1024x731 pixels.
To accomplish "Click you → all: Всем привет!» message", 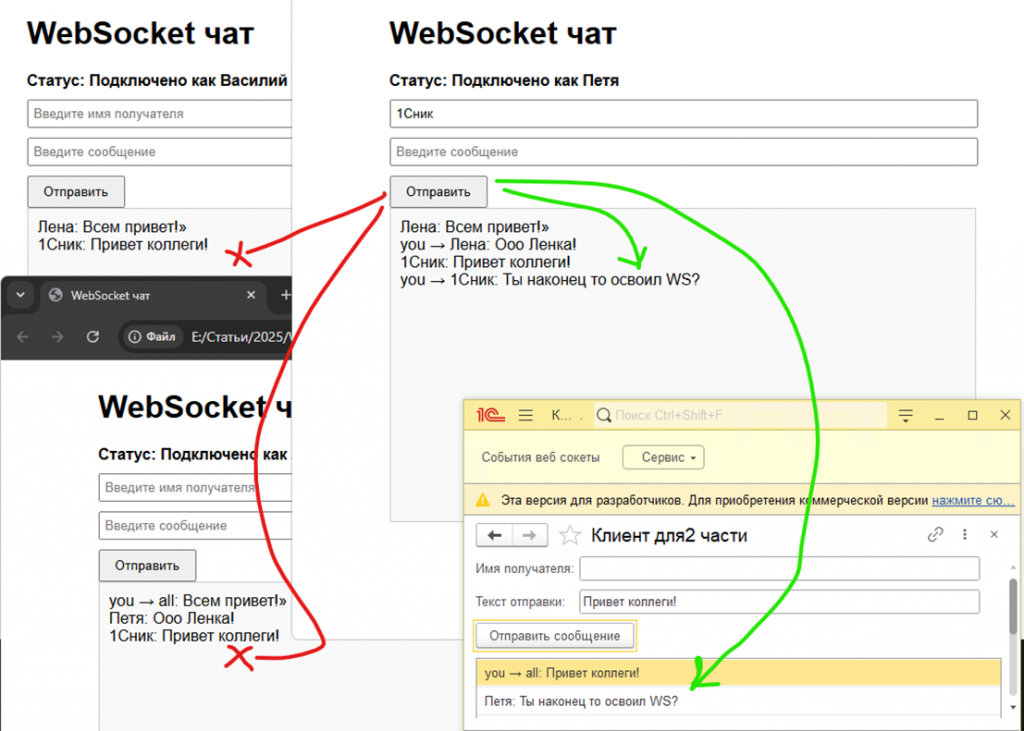I will tap(198, 600).
